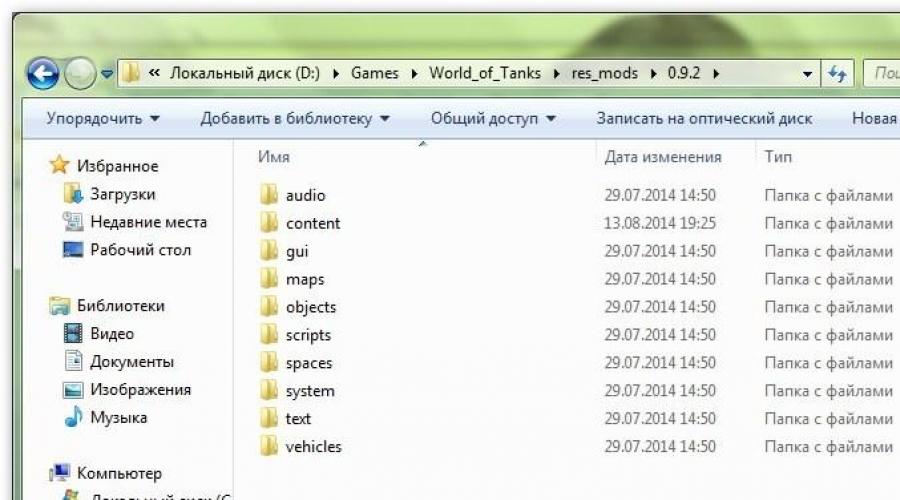This screenshot has width=900, height=500.
Task: Select 0.9.2 breadcrumb in the address path
Action: (684, 73)
